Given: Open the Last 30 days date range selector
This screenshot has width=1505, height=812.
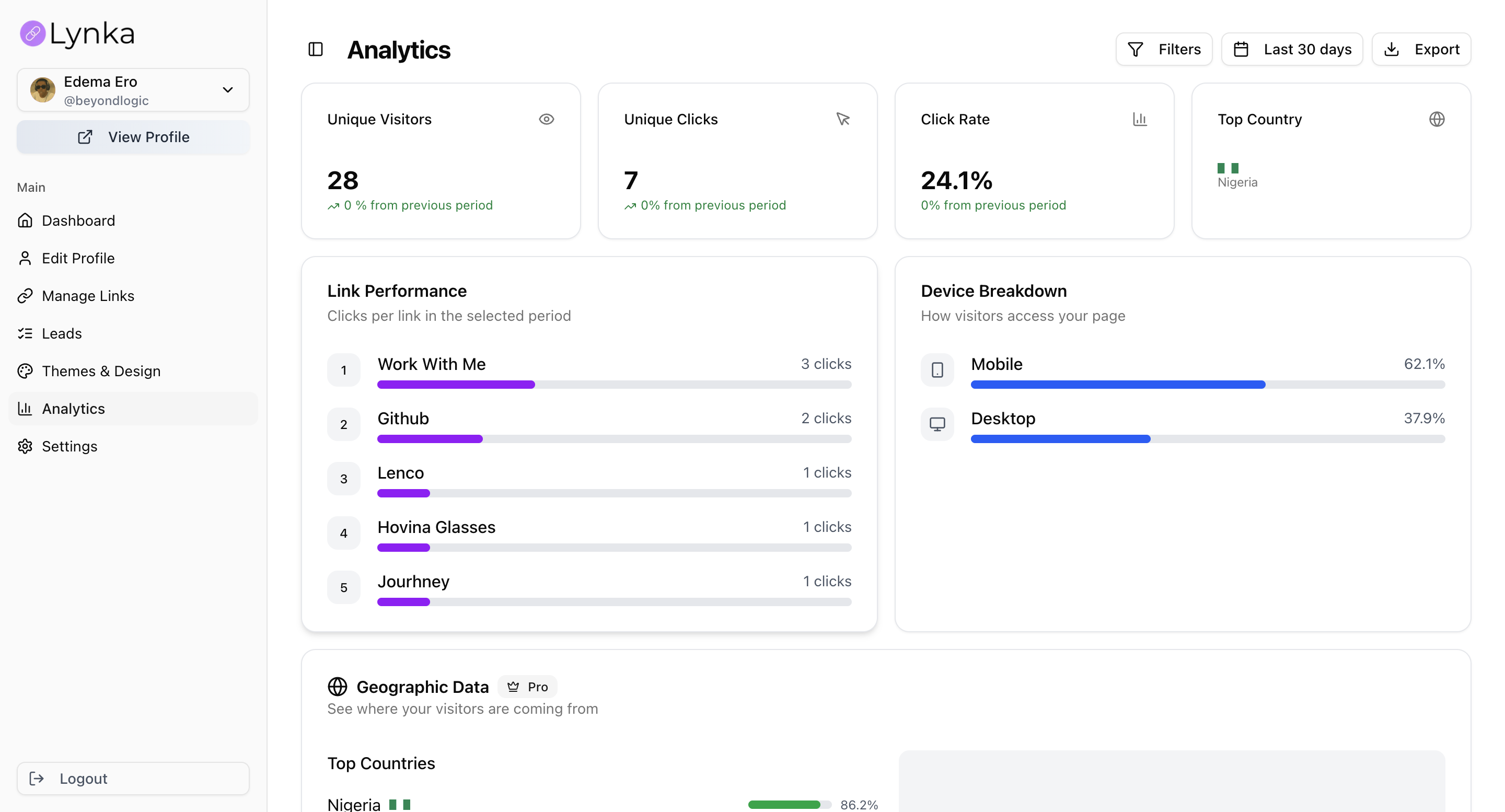Looking at the screenshot, I should click(1292, 50).
